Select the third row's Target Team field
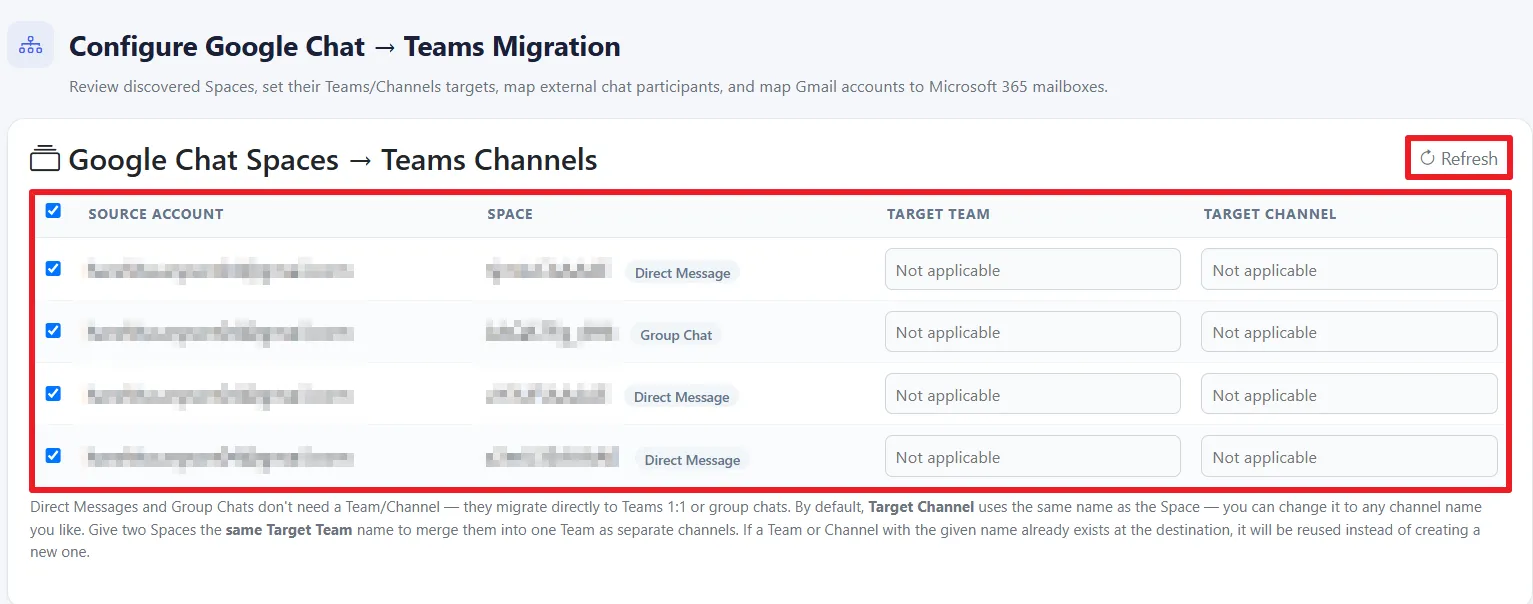This screenshot has height=604, width=1533. point(1033,395)
